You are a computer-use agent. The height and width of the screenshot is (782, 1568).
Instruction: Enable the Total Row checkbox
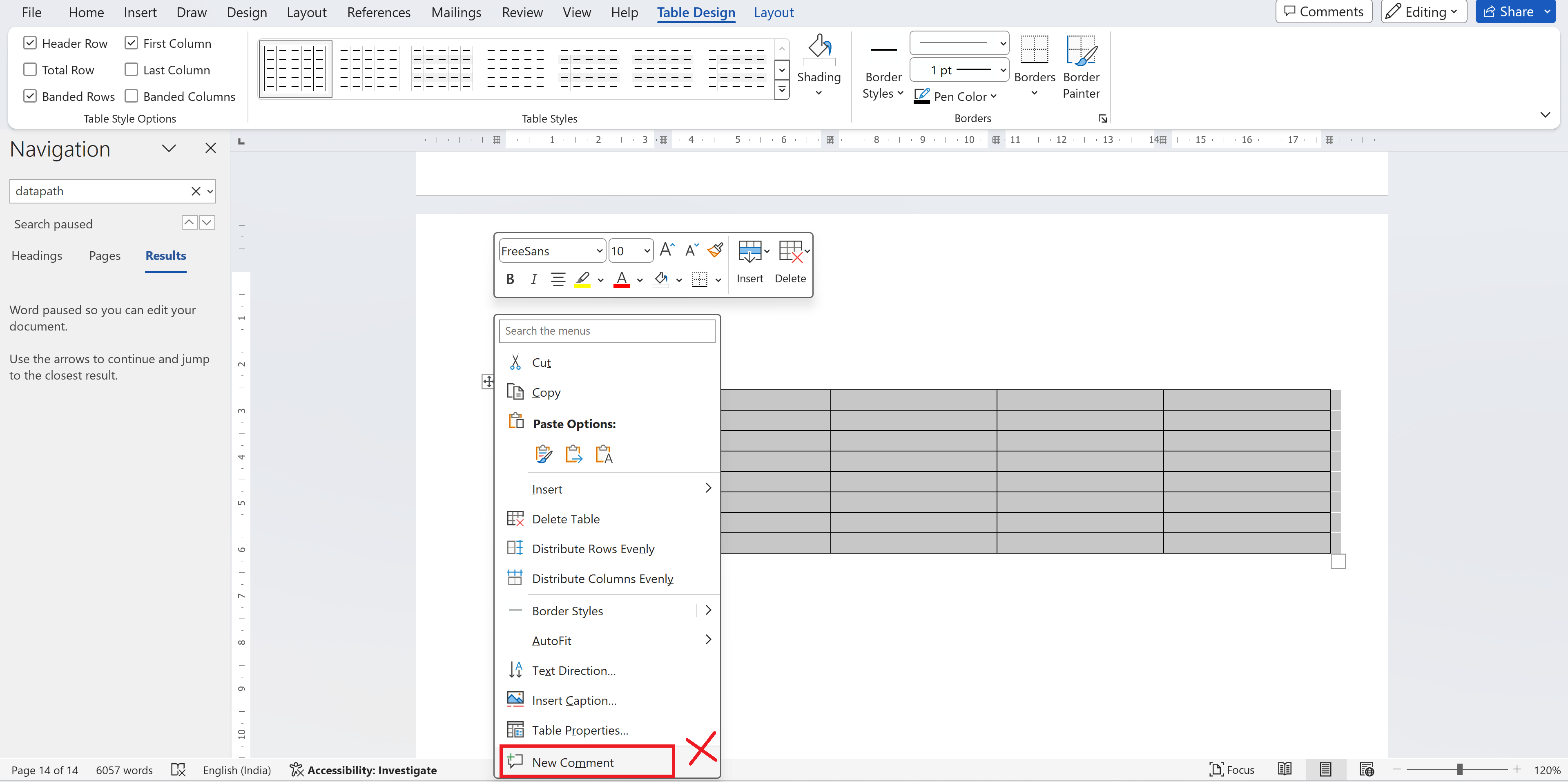pos(30,70)
